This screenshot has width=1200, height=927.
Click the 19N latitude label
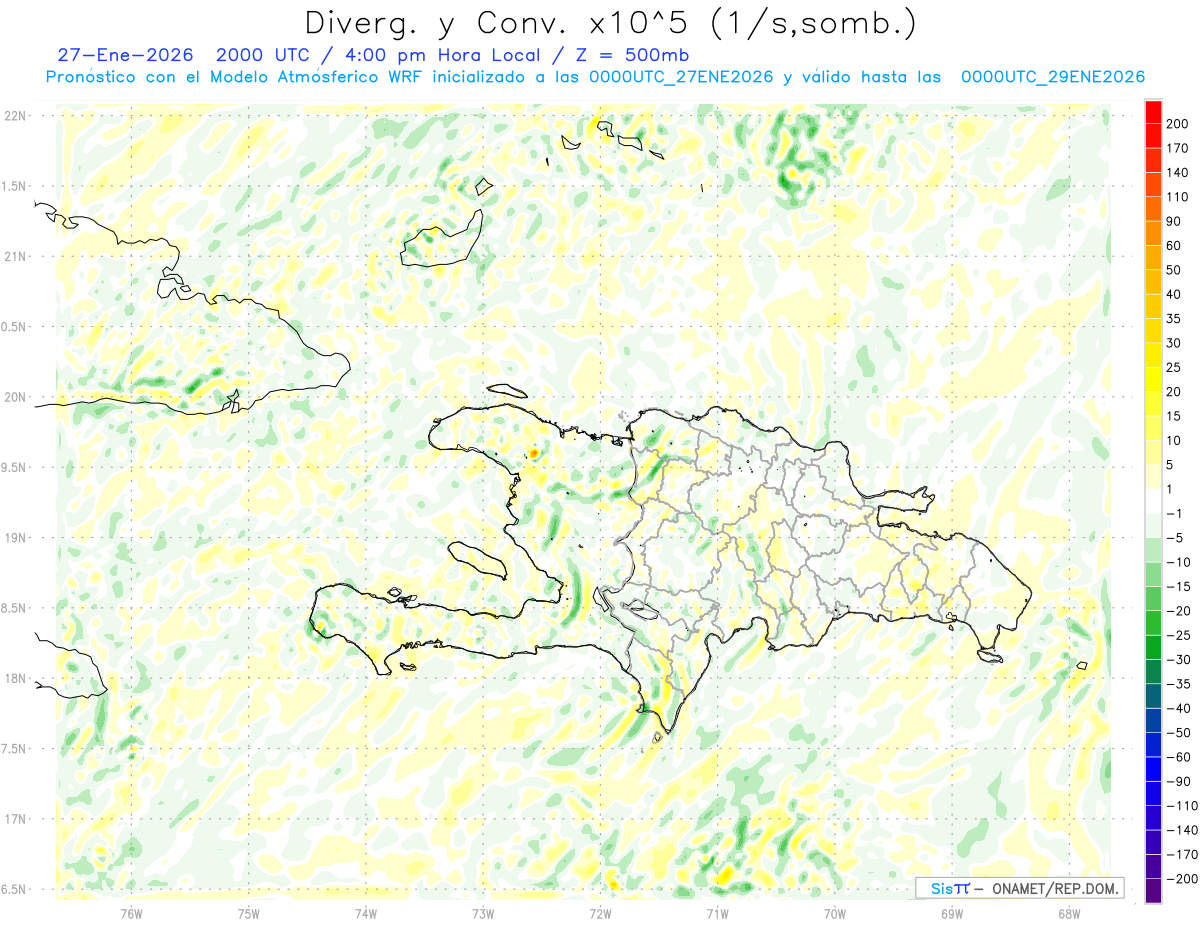15,538
